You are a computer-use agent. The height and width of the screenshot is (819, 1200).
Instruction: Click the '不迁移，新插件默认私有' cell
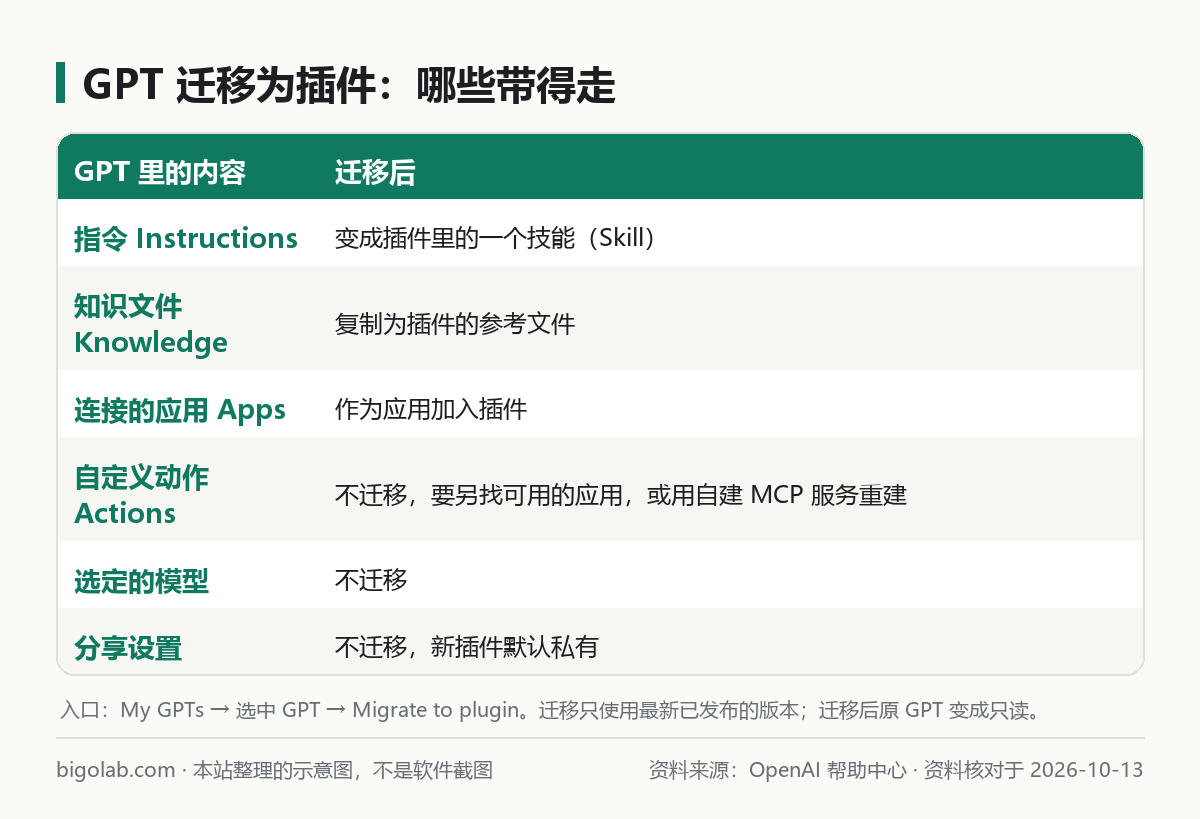click(466, 648)
